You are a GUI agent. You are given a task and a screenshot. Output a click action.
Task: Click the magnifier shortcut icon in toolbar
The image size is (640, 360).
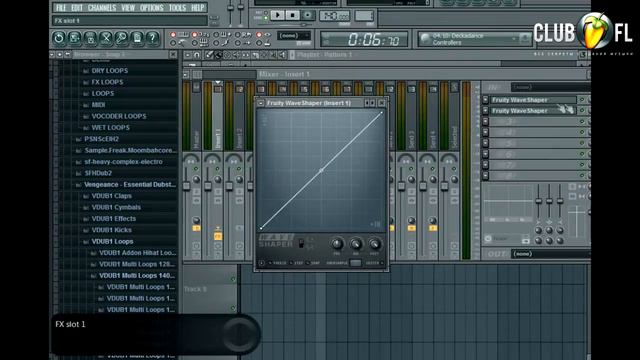(x=121, y=38)
